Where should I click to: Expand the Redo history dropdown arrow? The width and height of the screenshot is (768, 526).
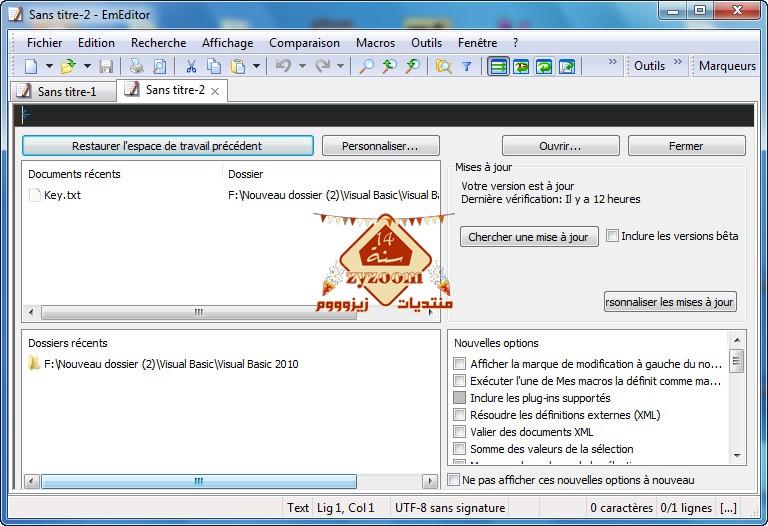(340, 66)
